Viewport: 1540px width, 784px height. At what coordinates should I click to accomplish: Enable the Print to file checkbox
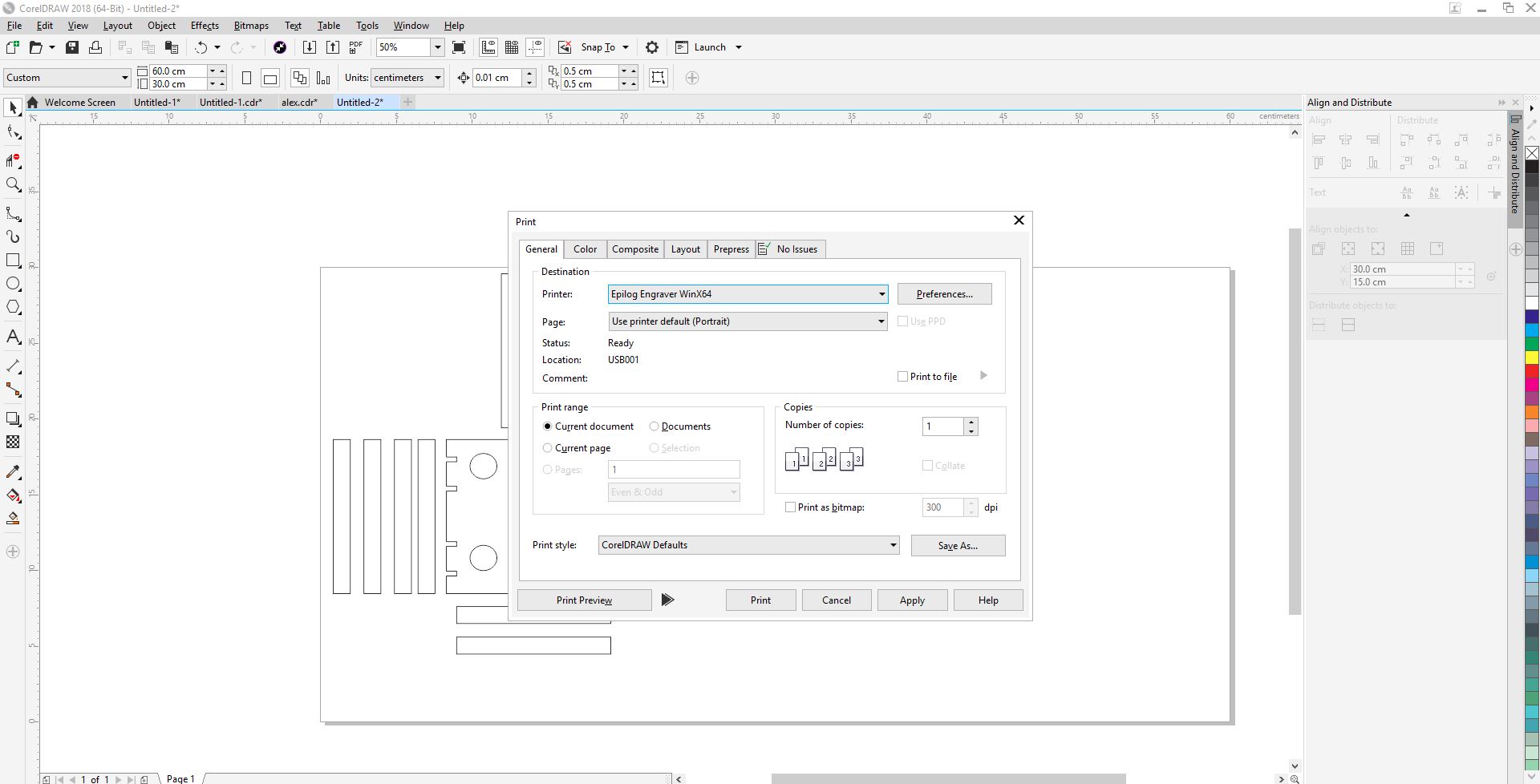click(x=902, y=376)
